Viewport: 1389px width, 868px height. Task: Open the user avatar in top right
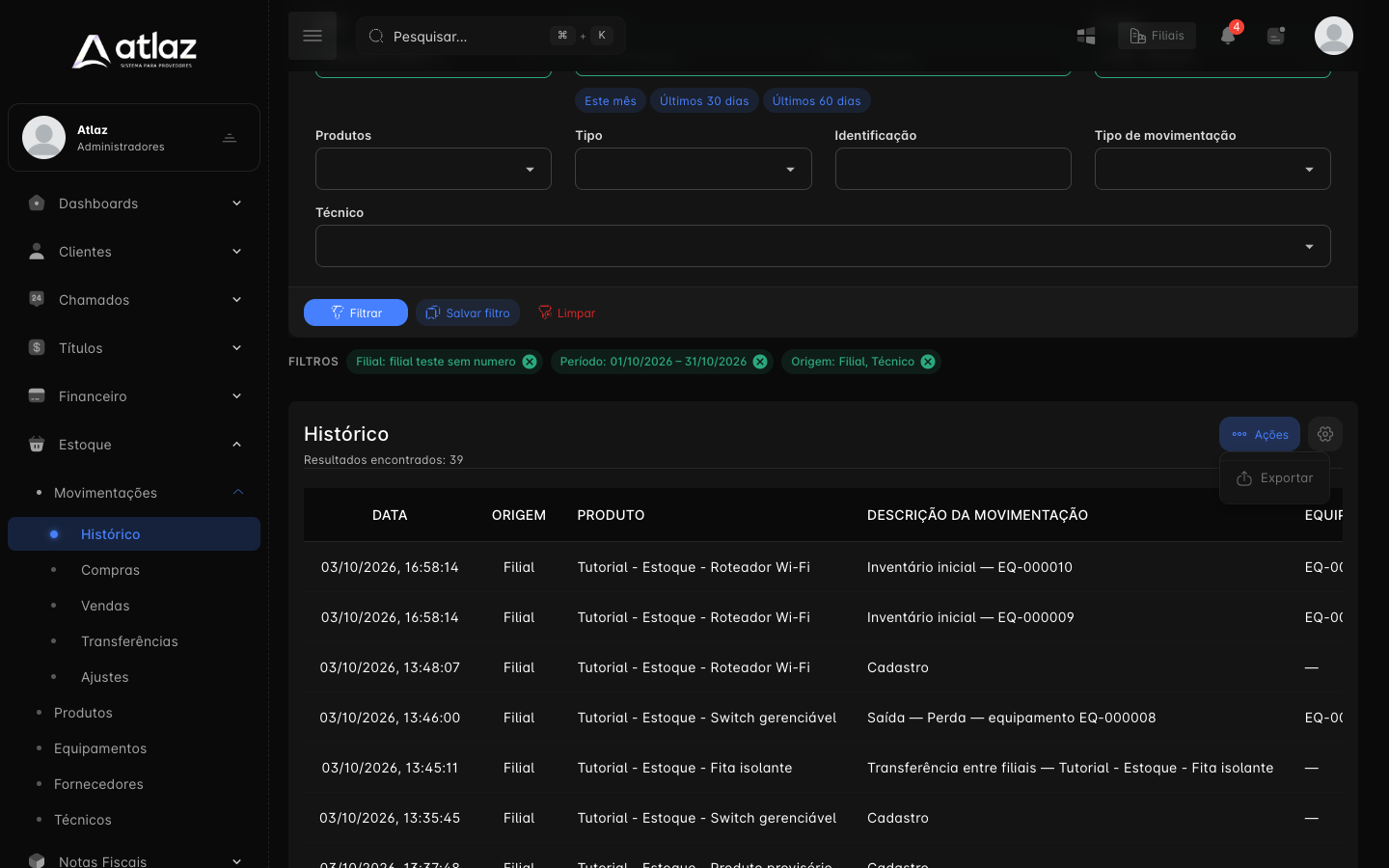(x=1334, y=36)
